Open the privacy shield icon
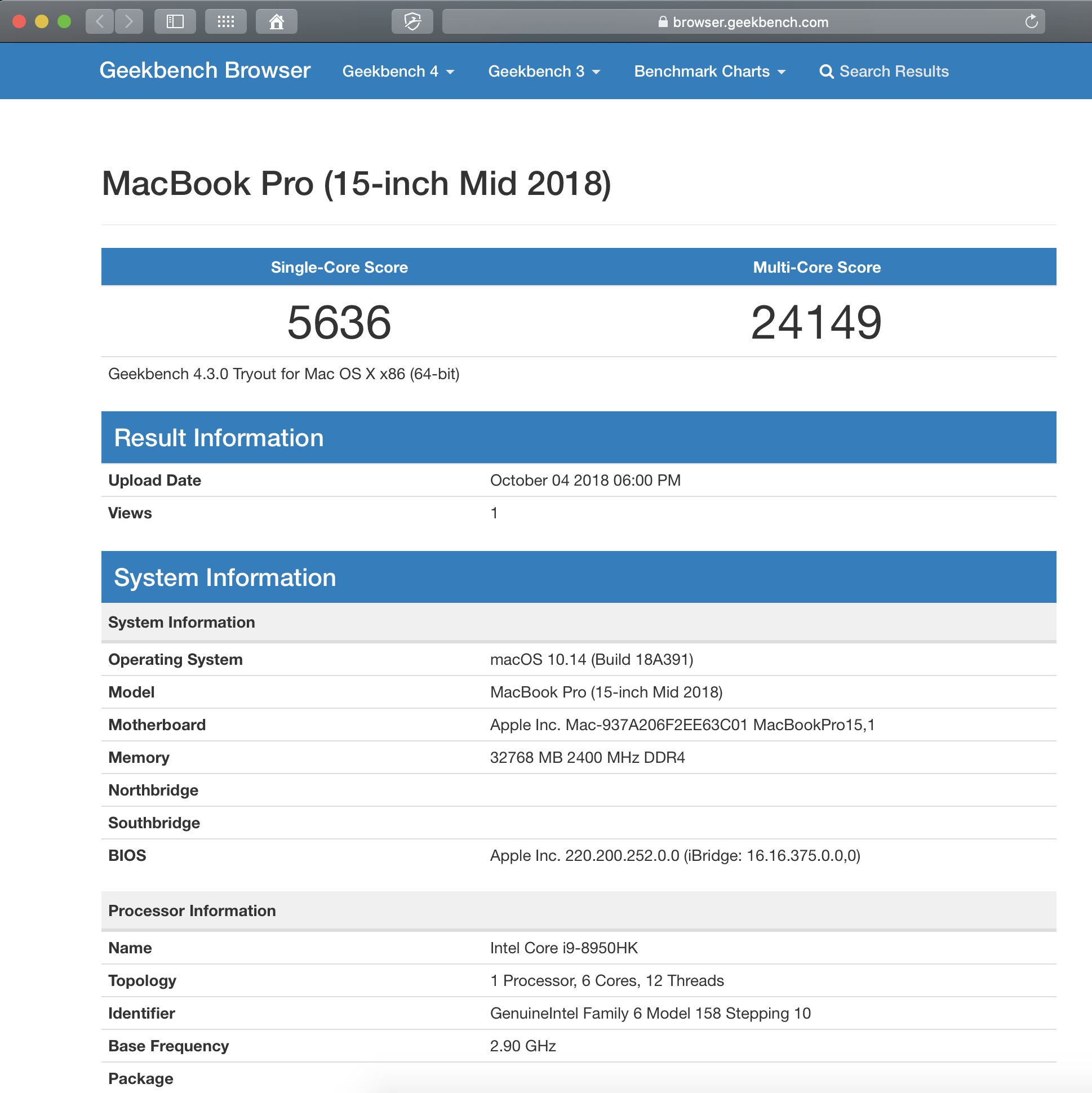This screenshot has width=1092, height=1093. [412, 21]
